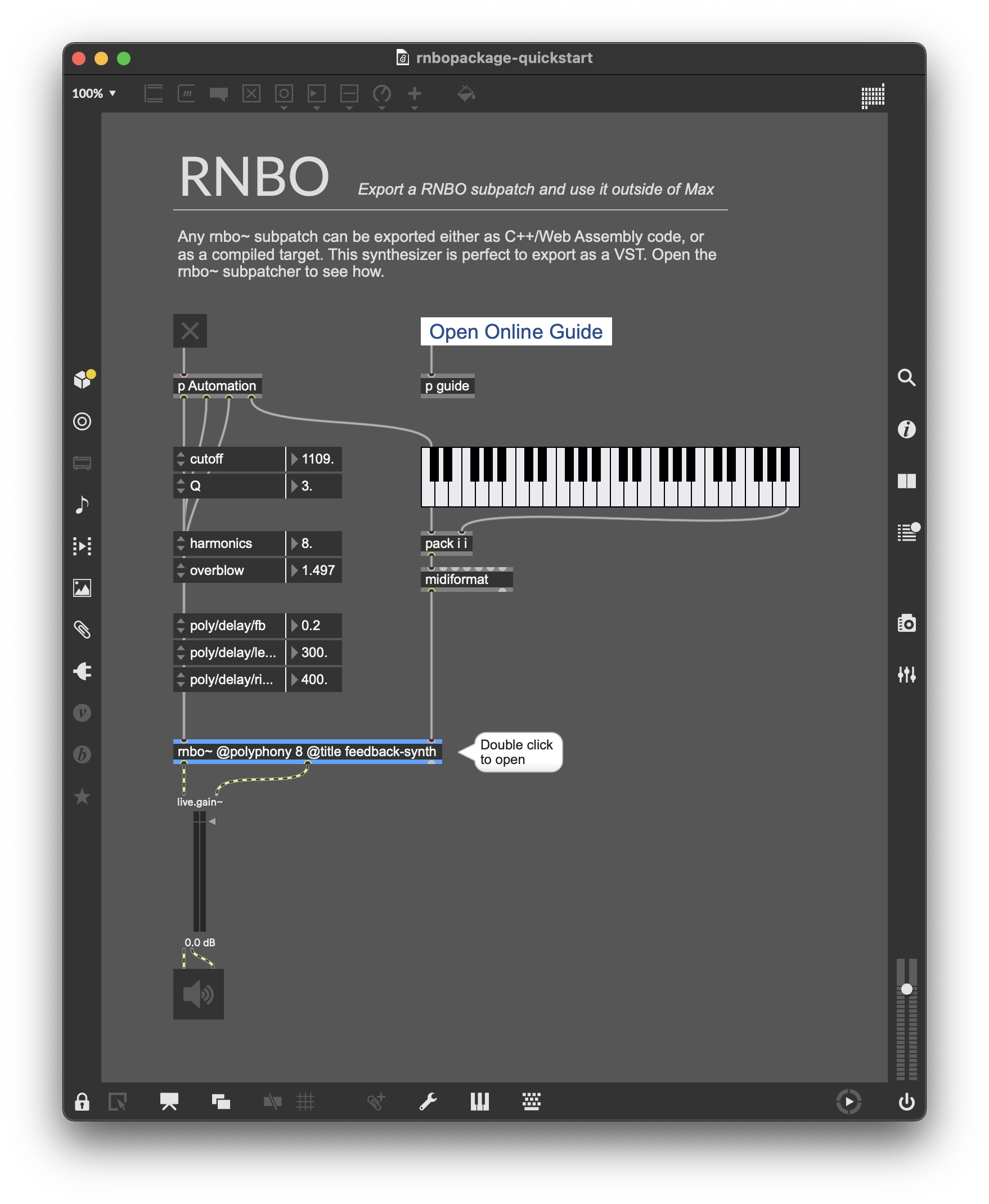Click the Open Online Guide link

point(515,331)
